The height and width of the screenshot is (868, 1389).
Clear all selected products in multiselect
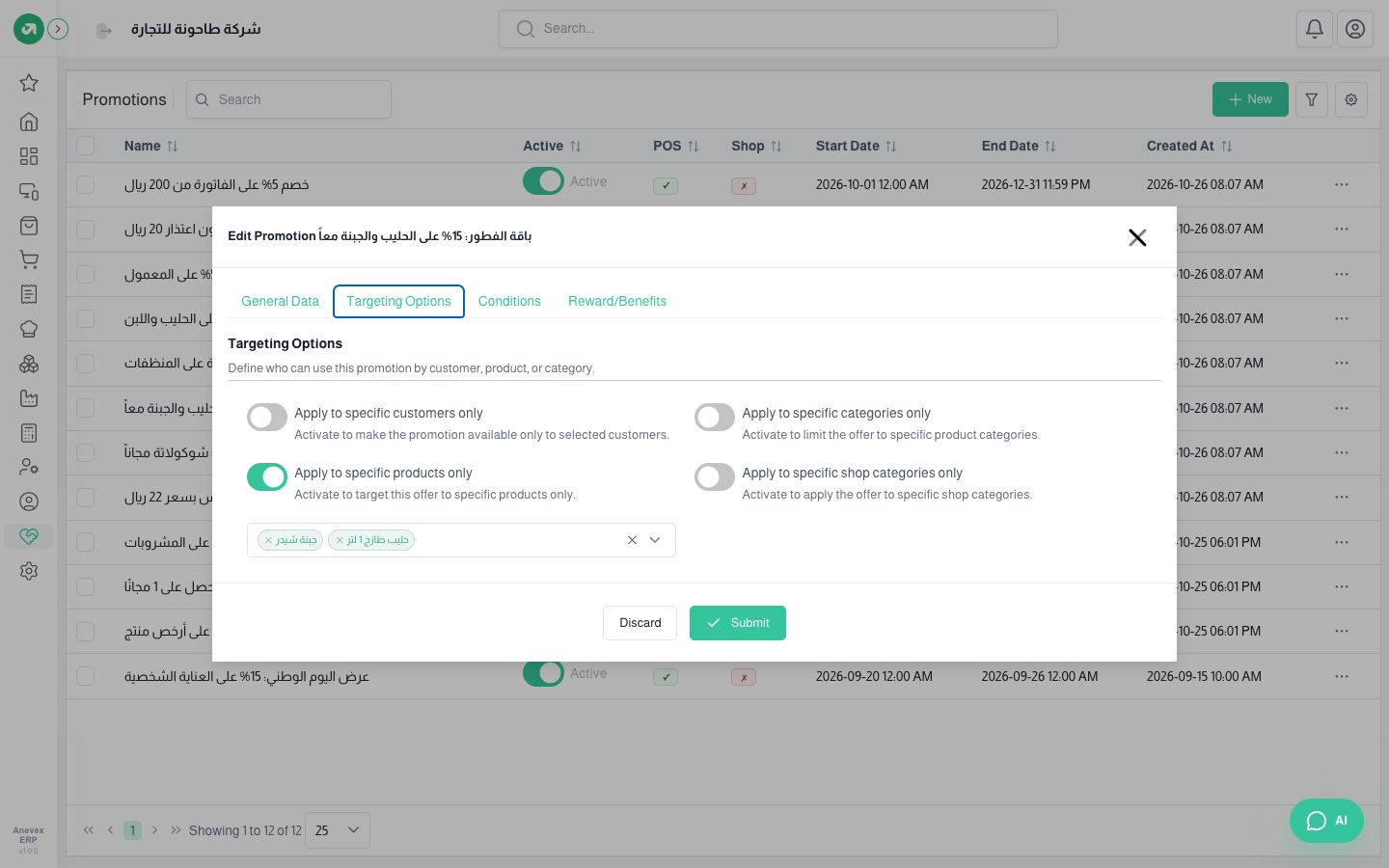pos(632,540)
